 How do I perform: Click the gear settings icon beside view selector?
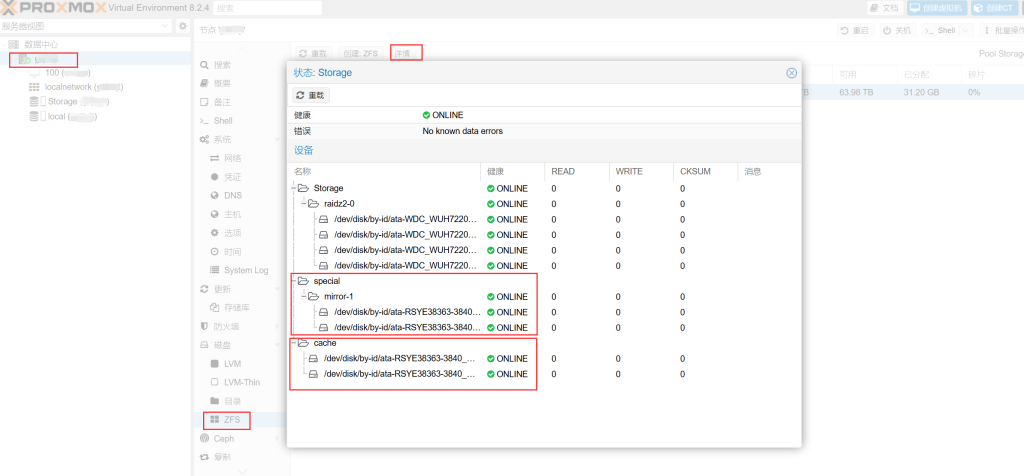[x=183, y=26]
